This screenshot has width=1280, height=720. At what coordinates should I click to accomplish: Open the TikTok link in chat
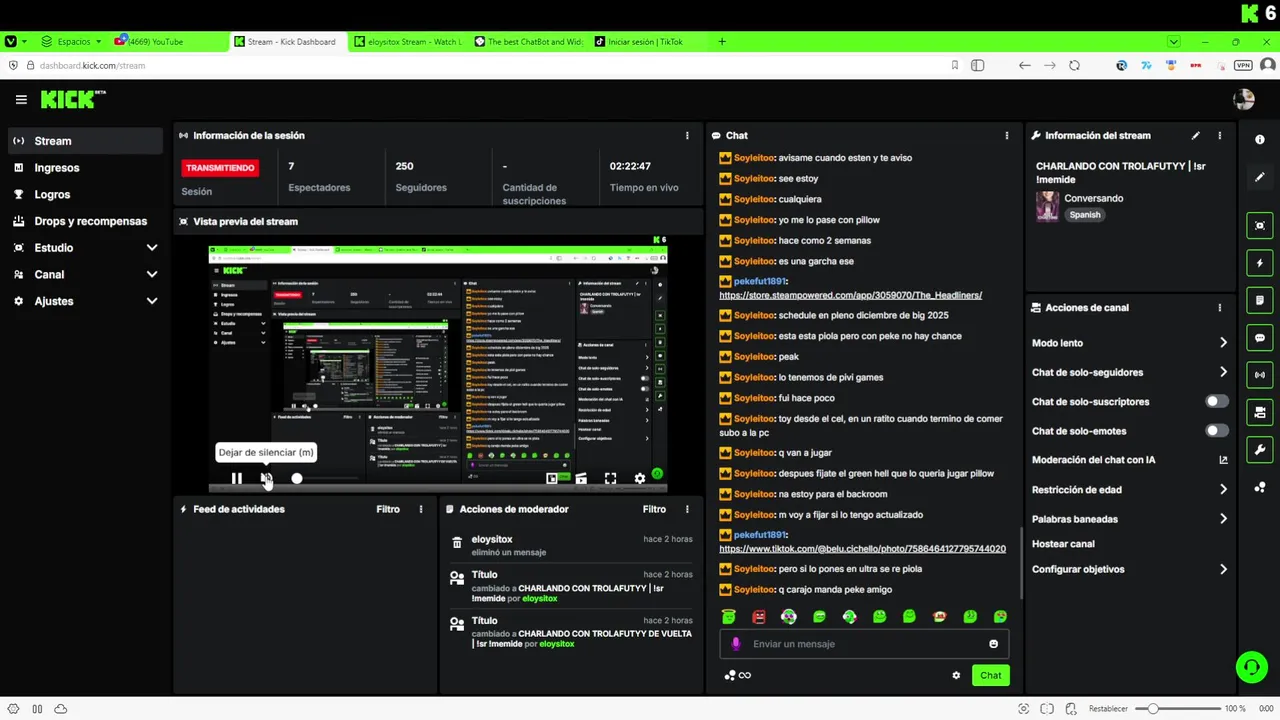point(863,549)
